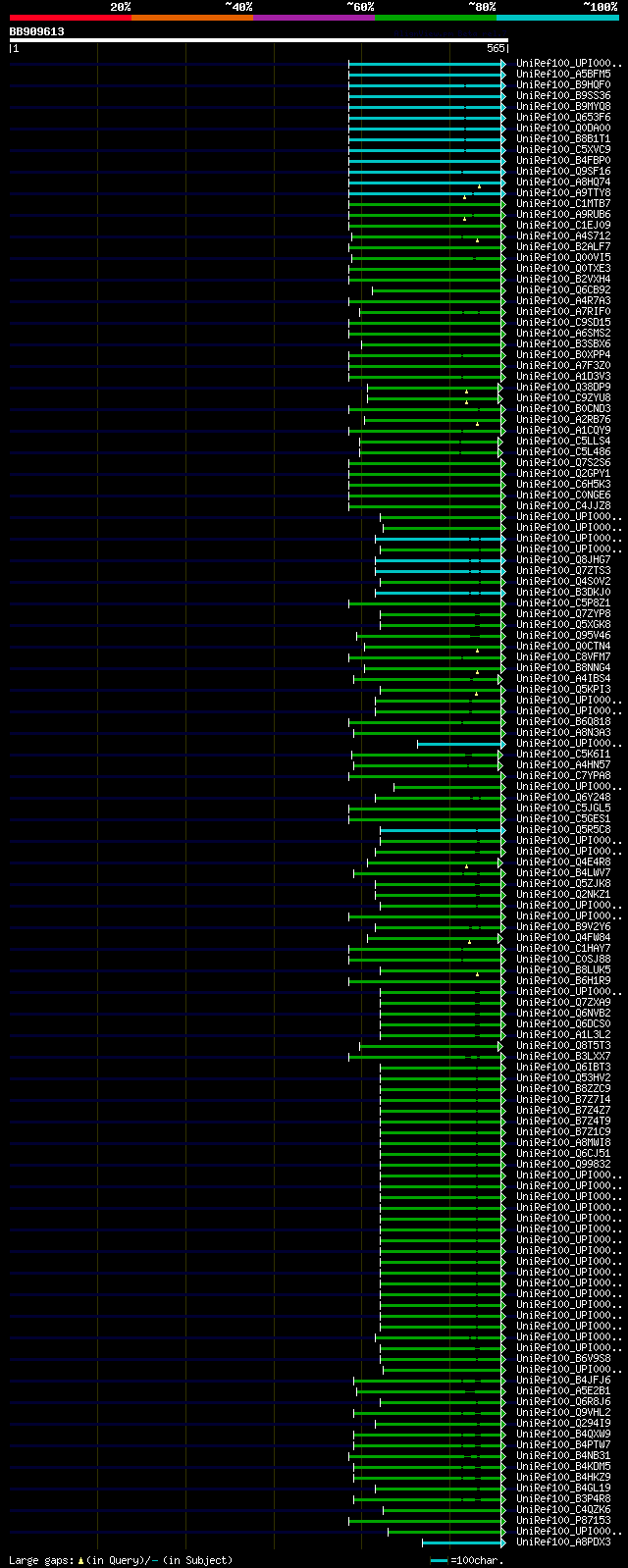Select the UniRef100_C9ZYU8 label
Viewport: 628px width, 1568px height.
pyautogui.click(x=563, y=398)
